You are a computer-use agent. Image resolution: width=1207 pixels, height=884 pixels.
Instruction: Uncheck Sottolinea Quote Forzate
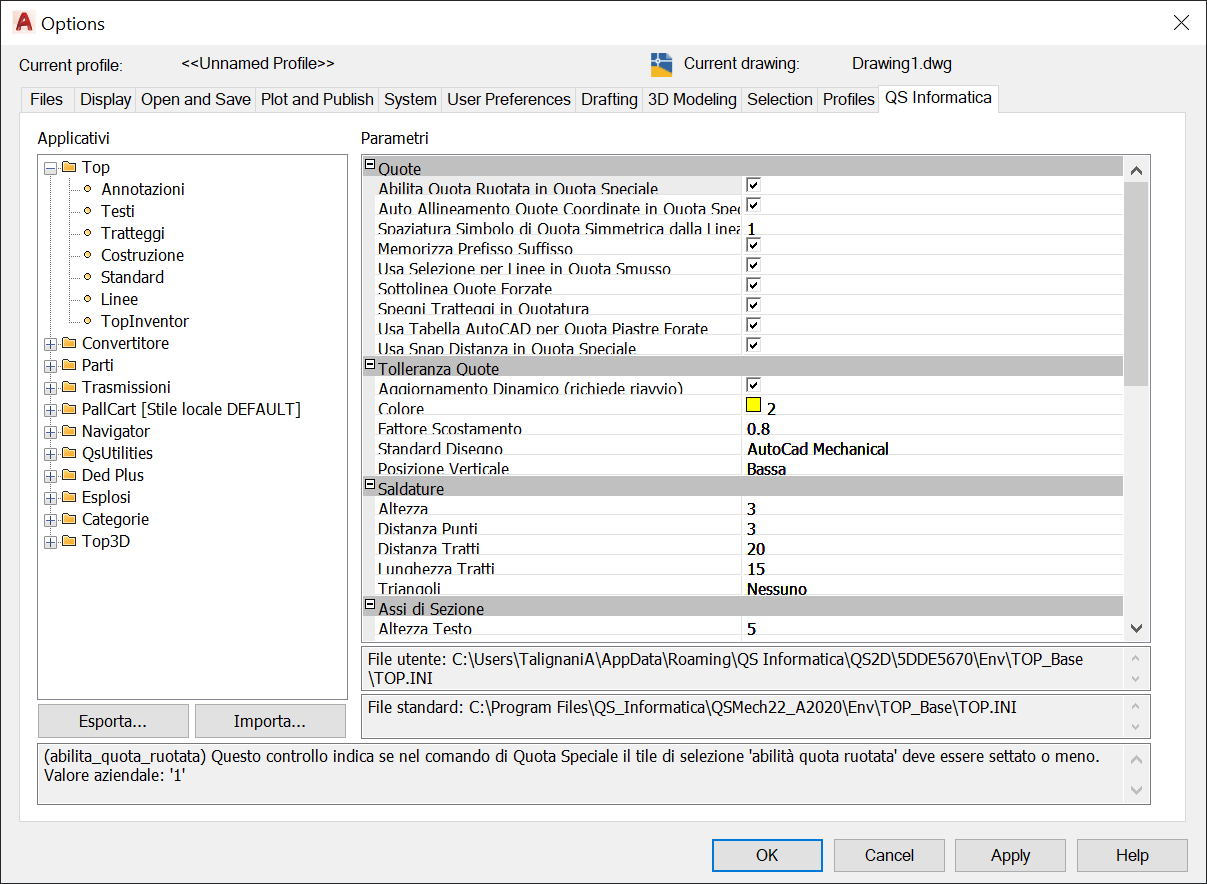pos(754,285)
